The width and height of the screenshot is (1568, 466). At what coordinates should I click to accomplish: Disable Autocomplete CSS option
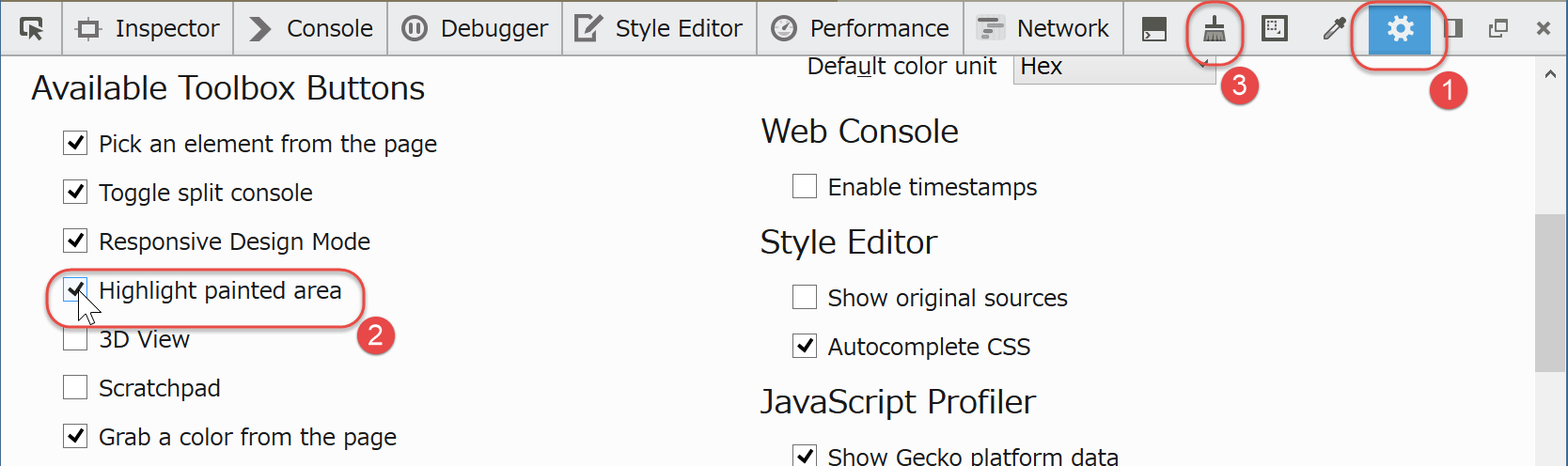pyautogui.click(x=805, y=346)
